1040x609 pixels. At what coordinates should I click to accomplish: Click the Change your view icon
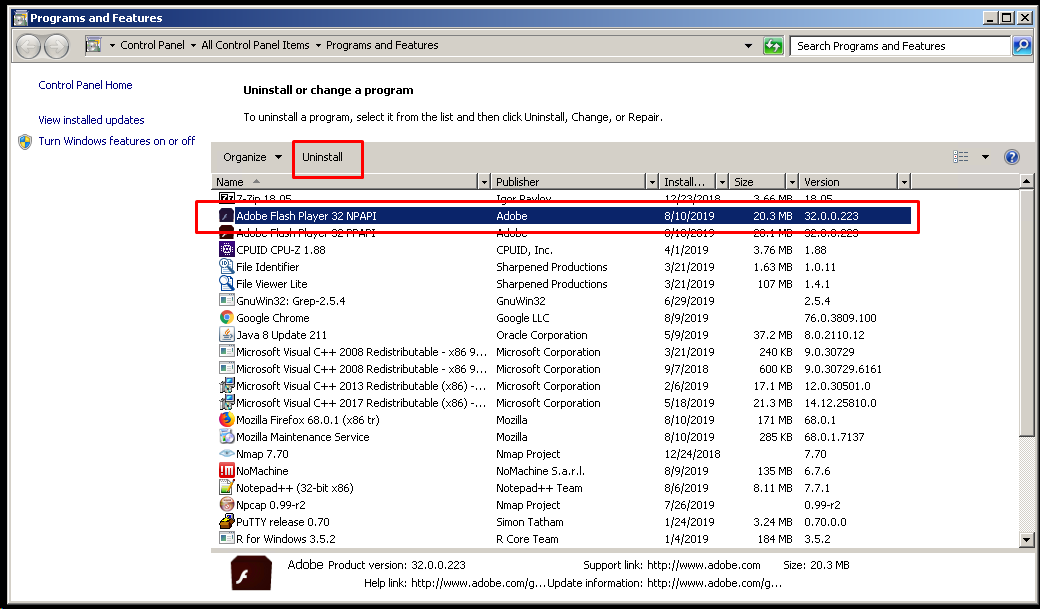click(960, 157)
